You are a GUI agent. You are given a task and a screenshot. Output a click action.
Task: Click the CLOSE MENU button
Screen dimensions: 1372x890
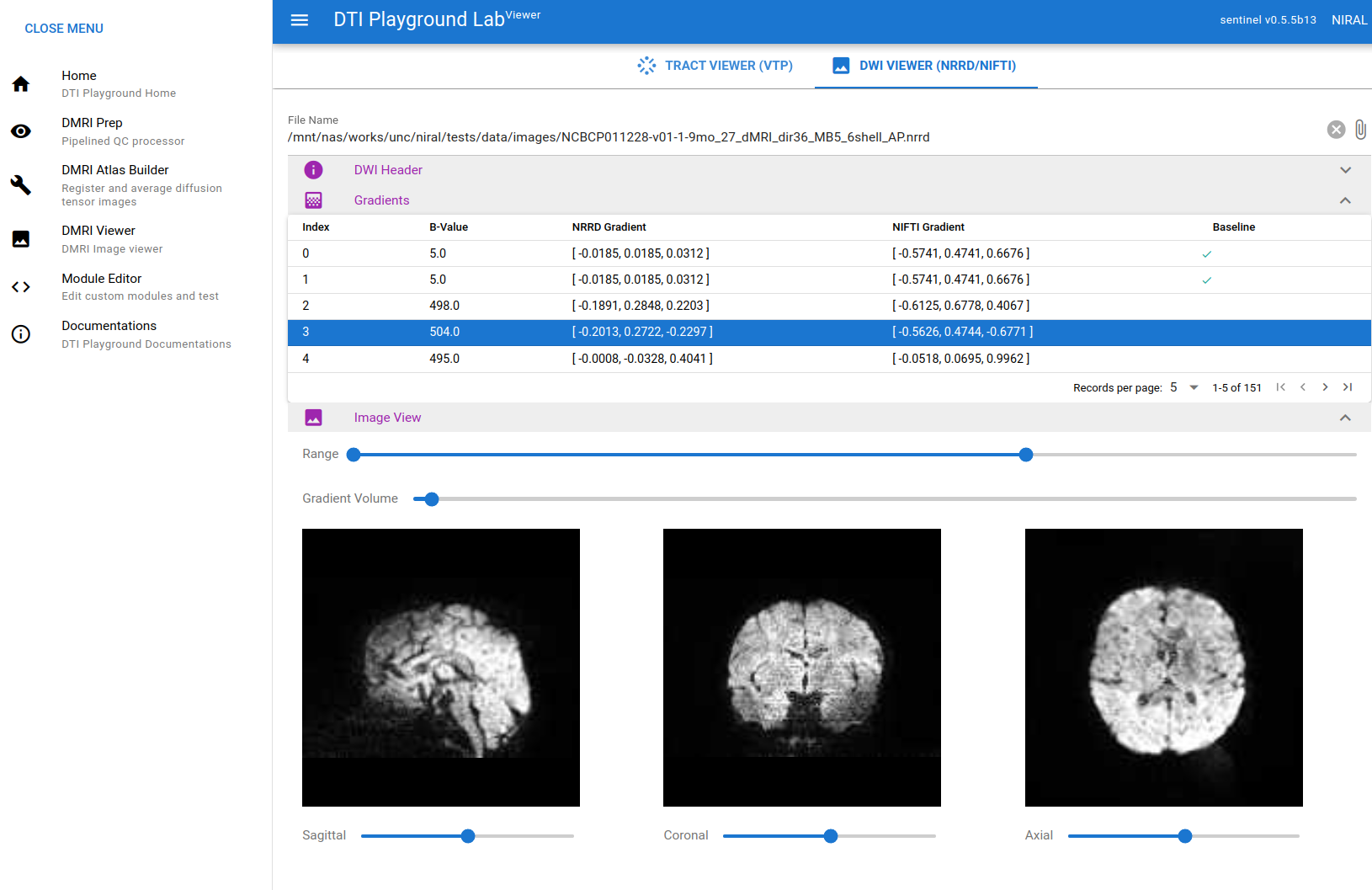click(64, 29)
